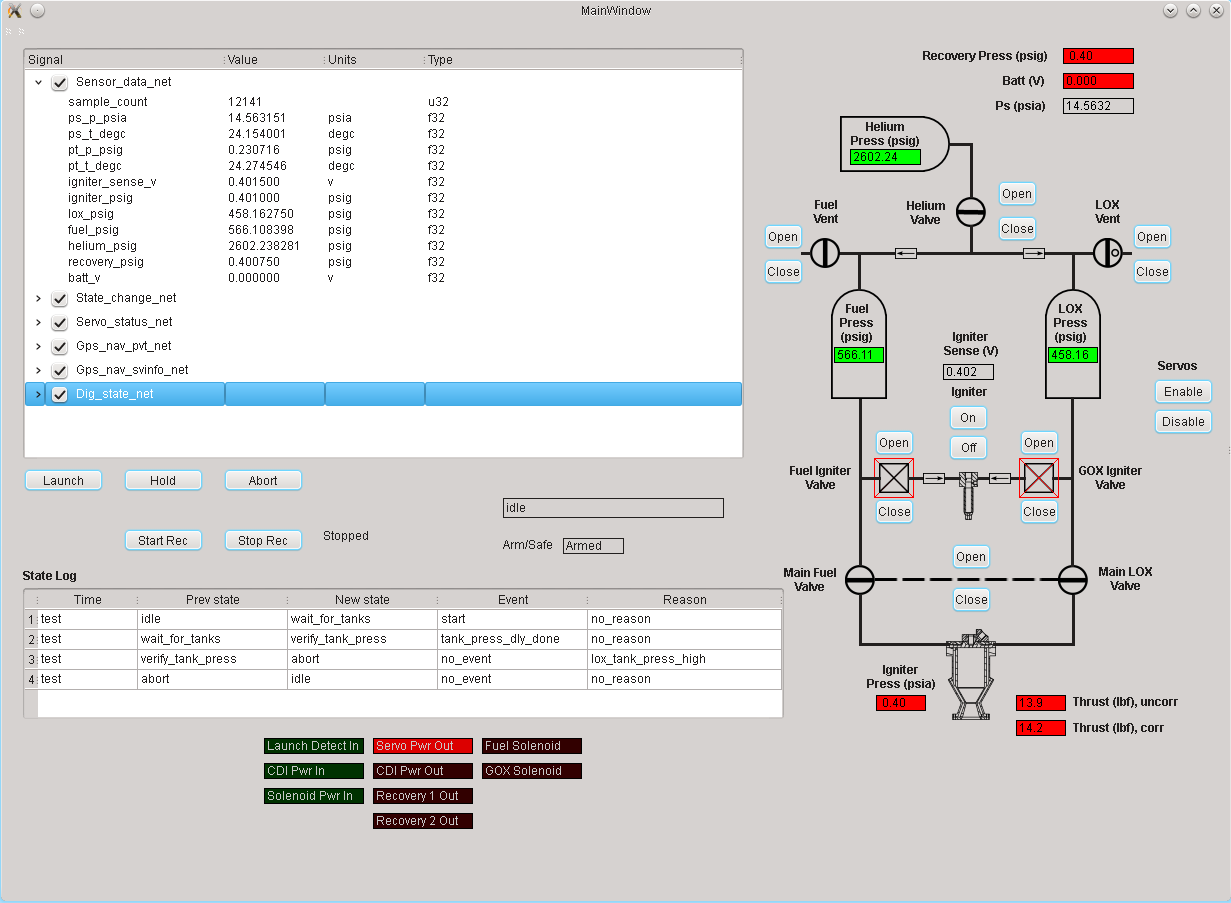Screen dimensions: 1231x903
Task: Collapse the Sensor_data_net tree node
Action: click(38, 82)
